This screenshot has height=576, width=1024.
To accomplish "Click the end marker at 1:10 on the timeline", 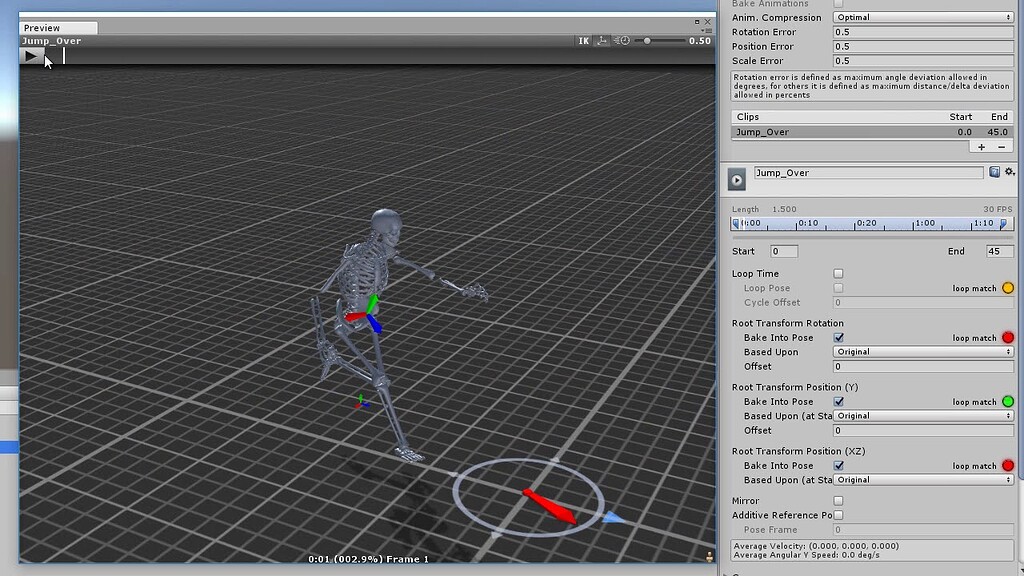I will pos(1004,223).
